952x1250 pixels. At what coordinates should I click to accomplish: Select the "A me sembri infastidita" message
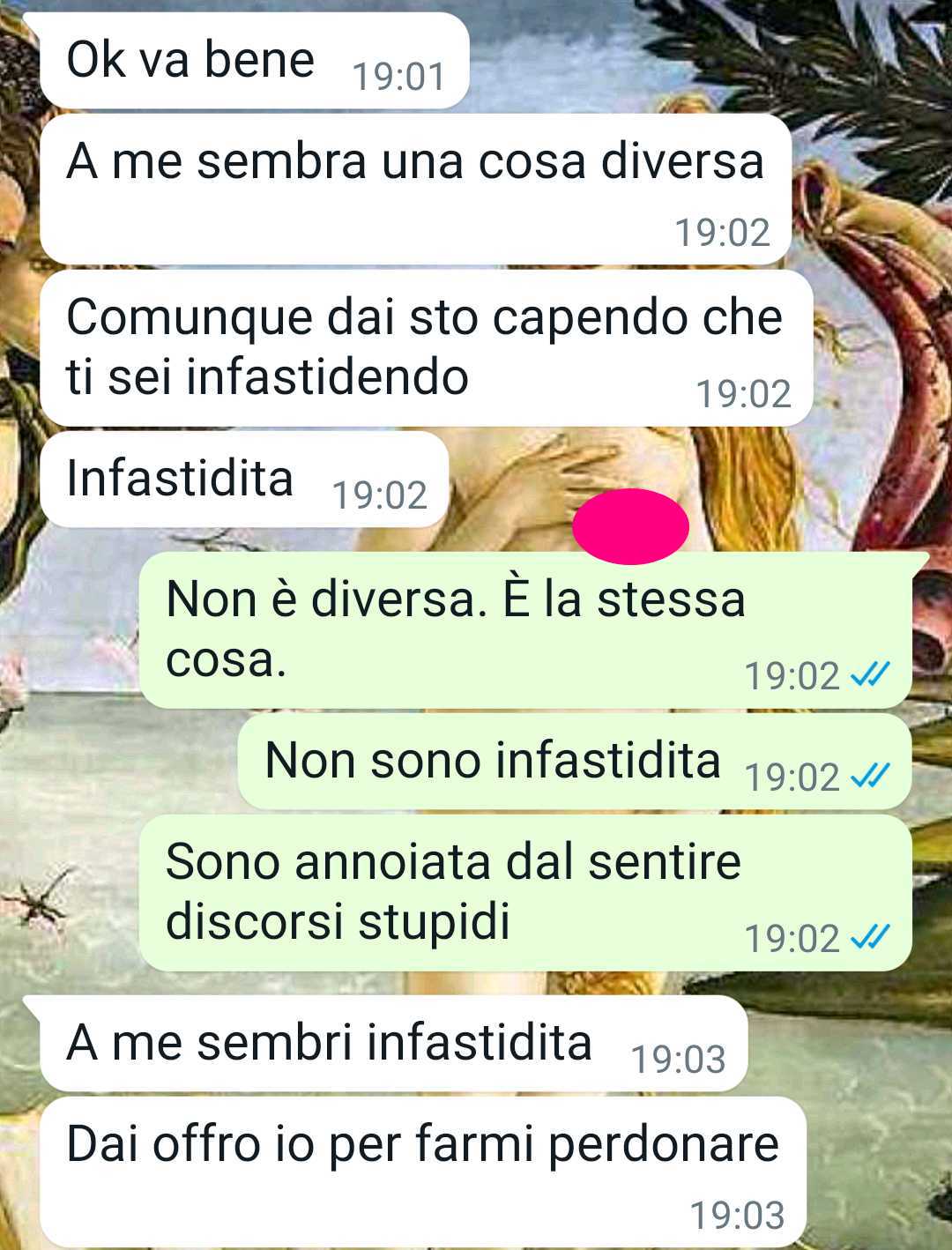click(x=394, y=1044)
